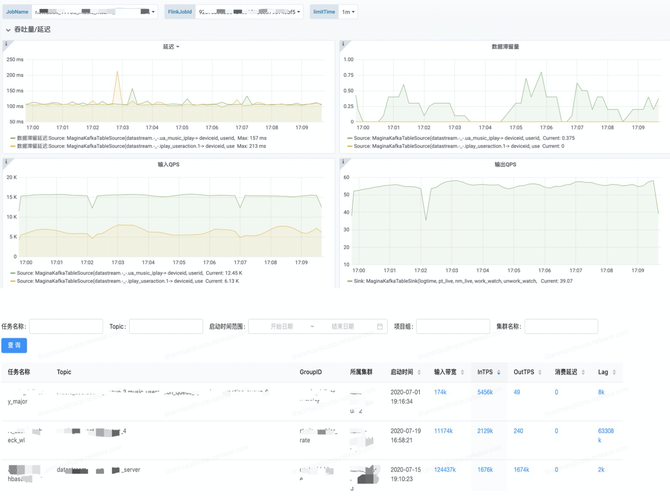This screenshot has height=496, width=670.
Task: Open the info icon on 输出QPS panel
Action: point(343,162)
